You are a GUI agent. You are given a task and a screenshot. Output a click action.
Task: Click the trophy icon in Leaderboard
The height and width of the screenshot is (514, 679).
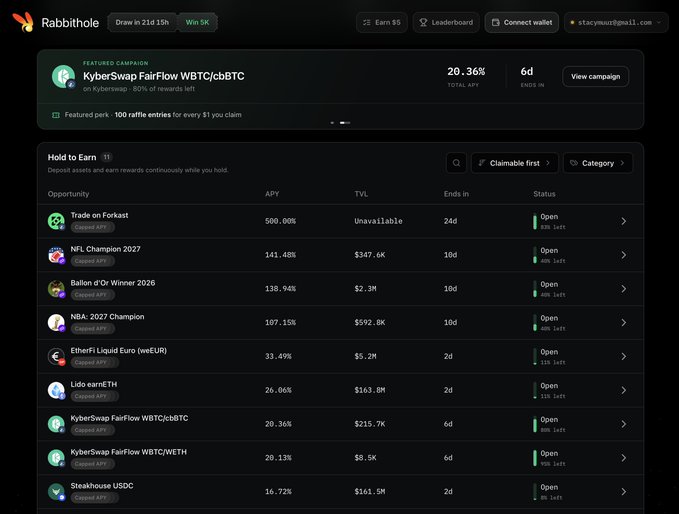coord(423,23)
